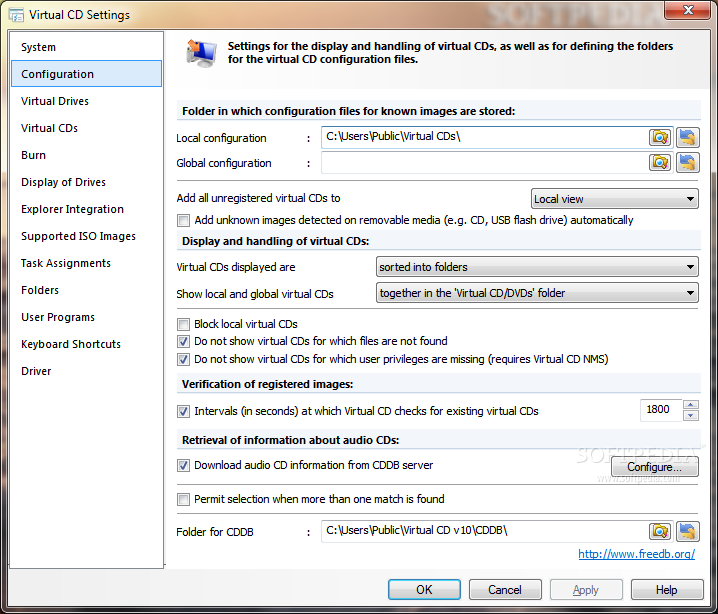Enable Permit selection when multiple matches found
This screenshot has width=718, height=614.
pos(184,499)
